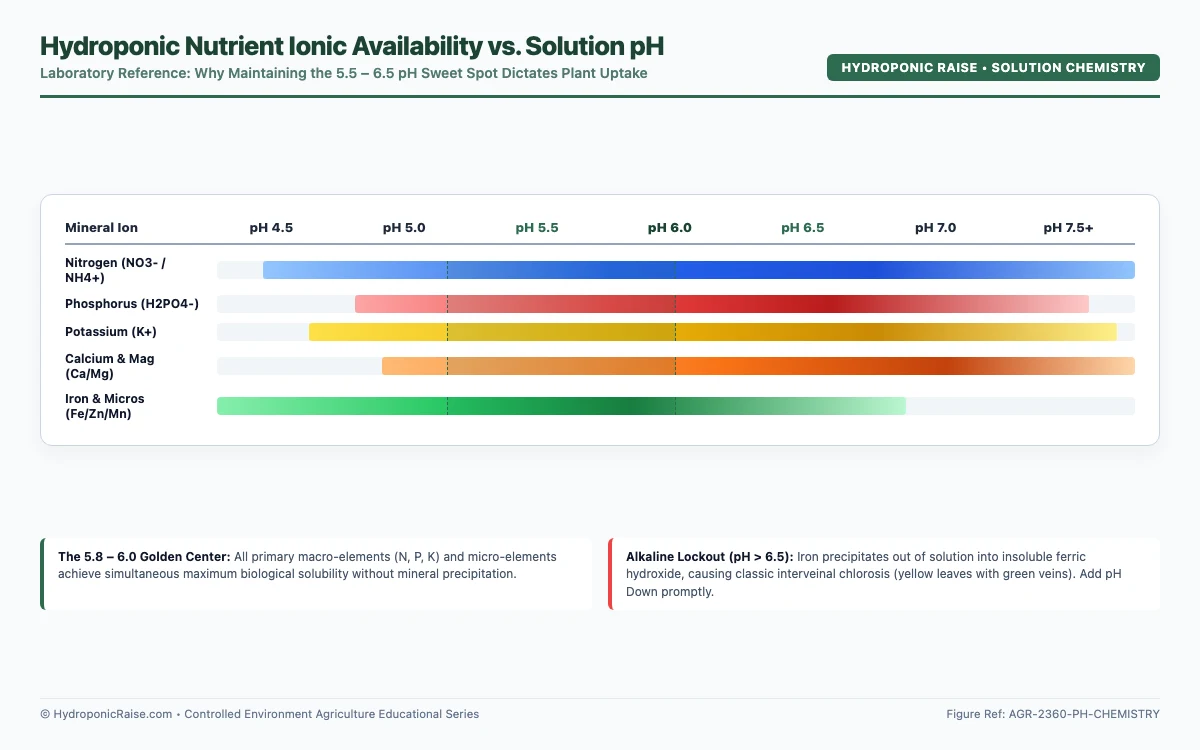1200x750 pixels.
Task: Click the Phosphorus (H2PO4-) row label
Action: pyautogui.click(x=132, y=304)
